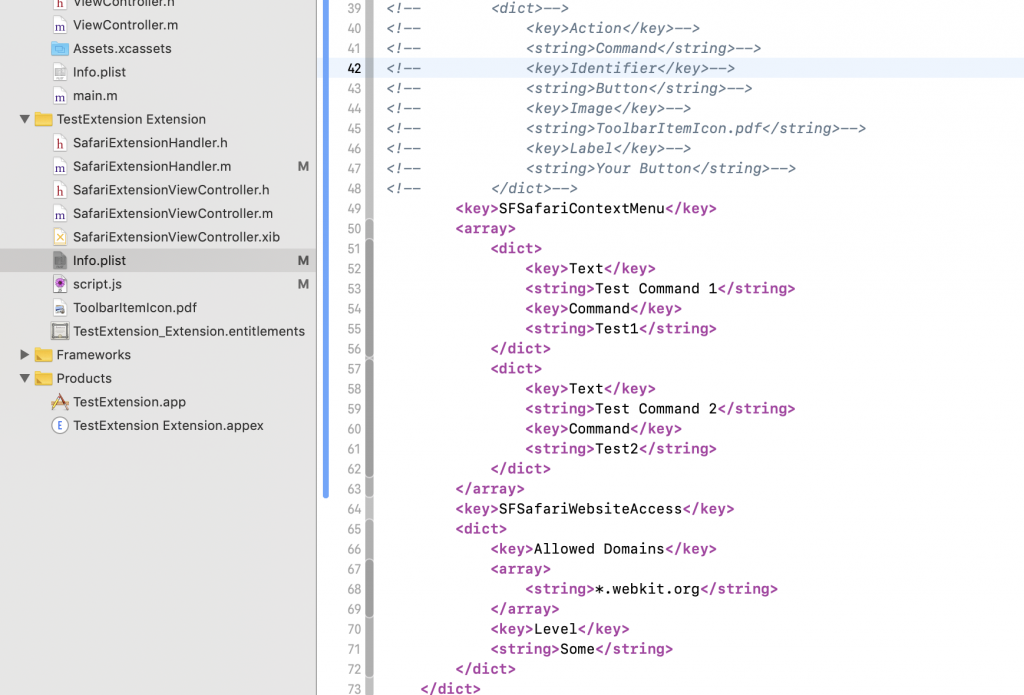Click the ToolbarItemIcon.pdf document icon
Image resolution: width=1024 pixels, height=695 pixels.
62,307
